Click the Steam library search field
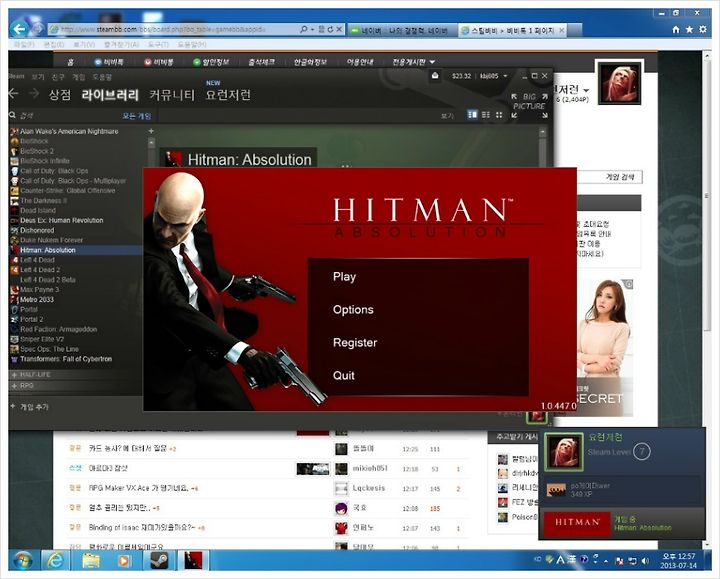720x579 pixels. (64, 116)
